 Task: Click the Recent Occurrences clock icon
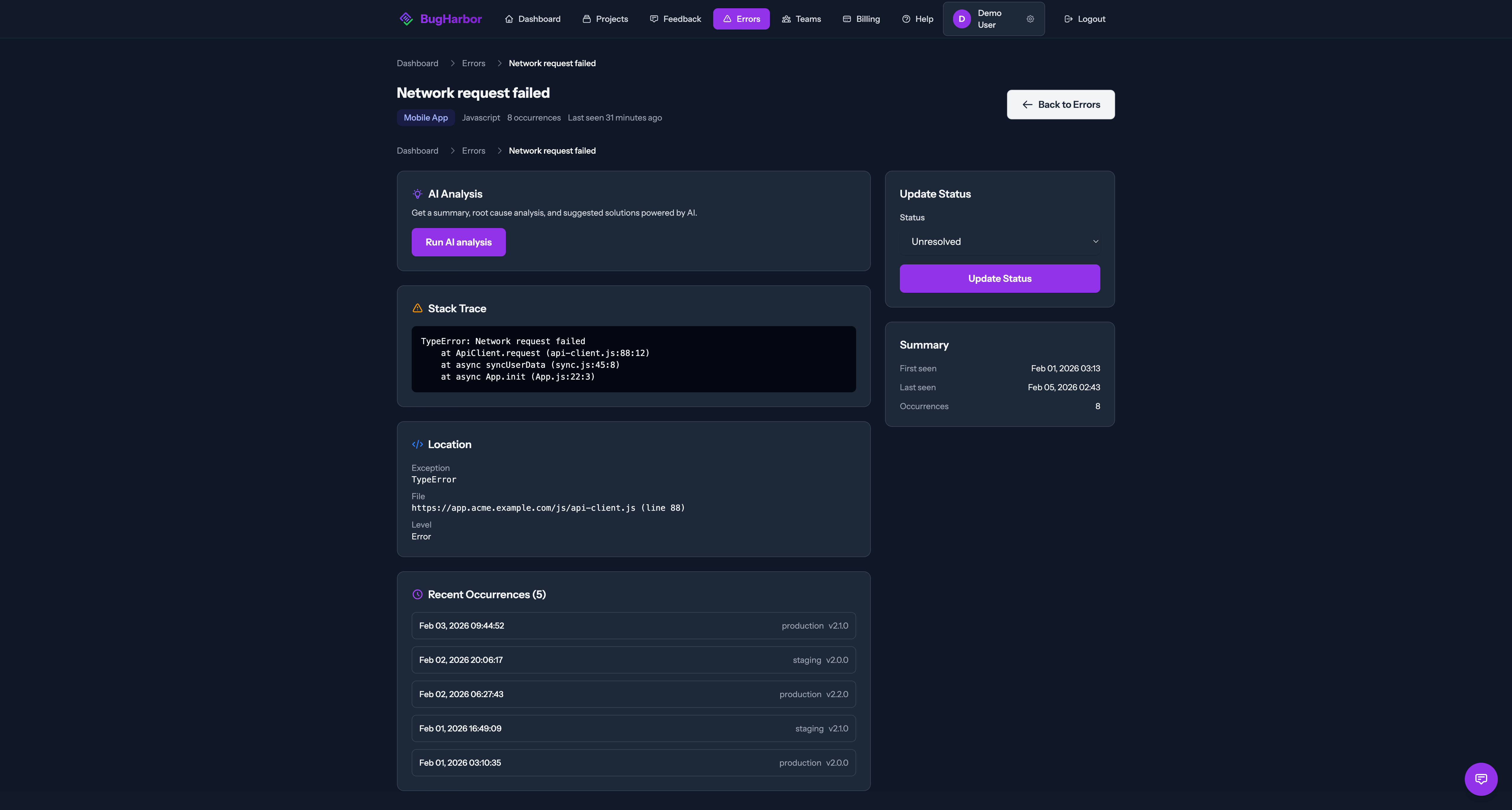[417, 594]
